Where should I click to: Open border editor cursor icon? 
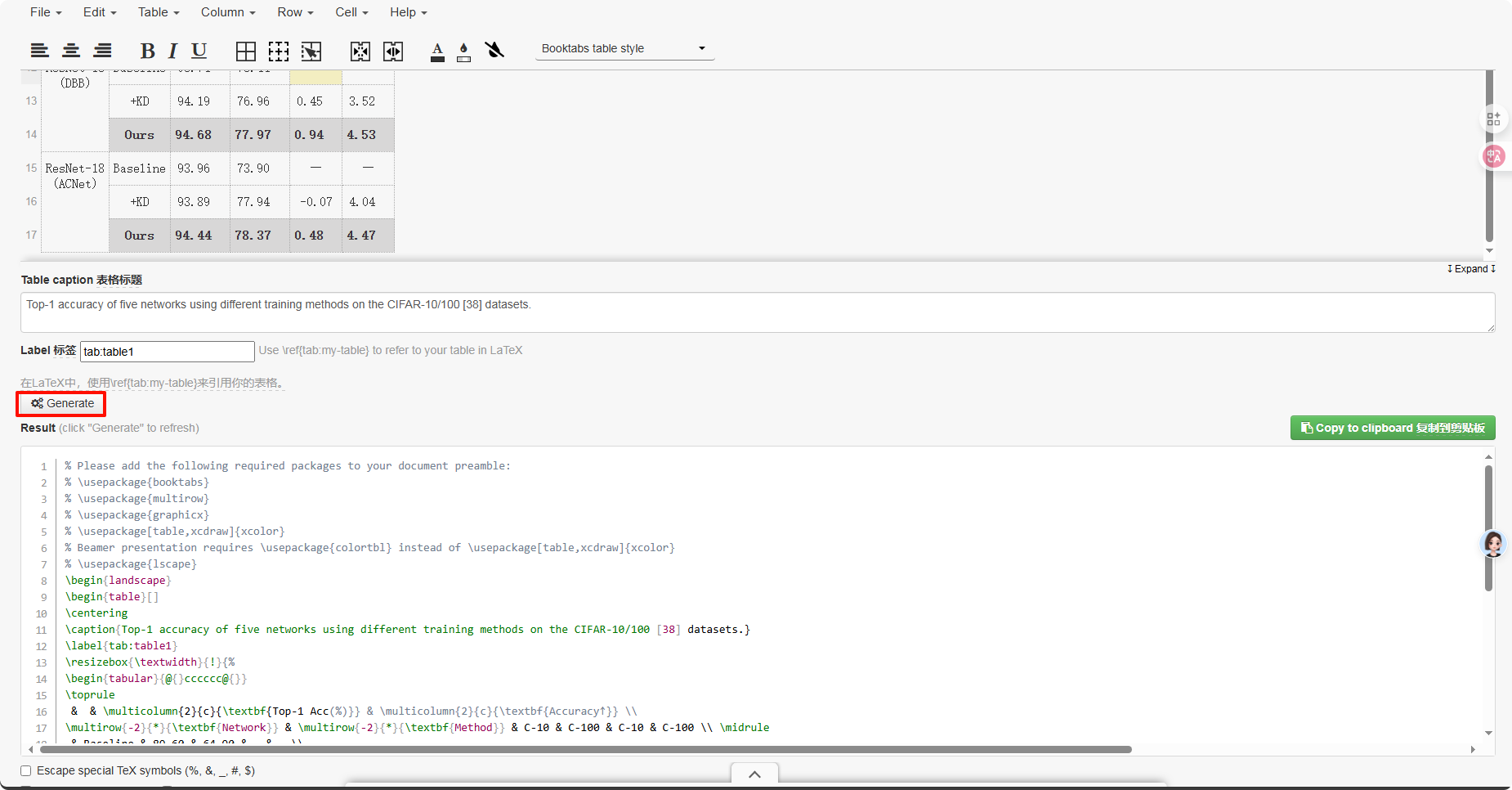click(311, 52)
